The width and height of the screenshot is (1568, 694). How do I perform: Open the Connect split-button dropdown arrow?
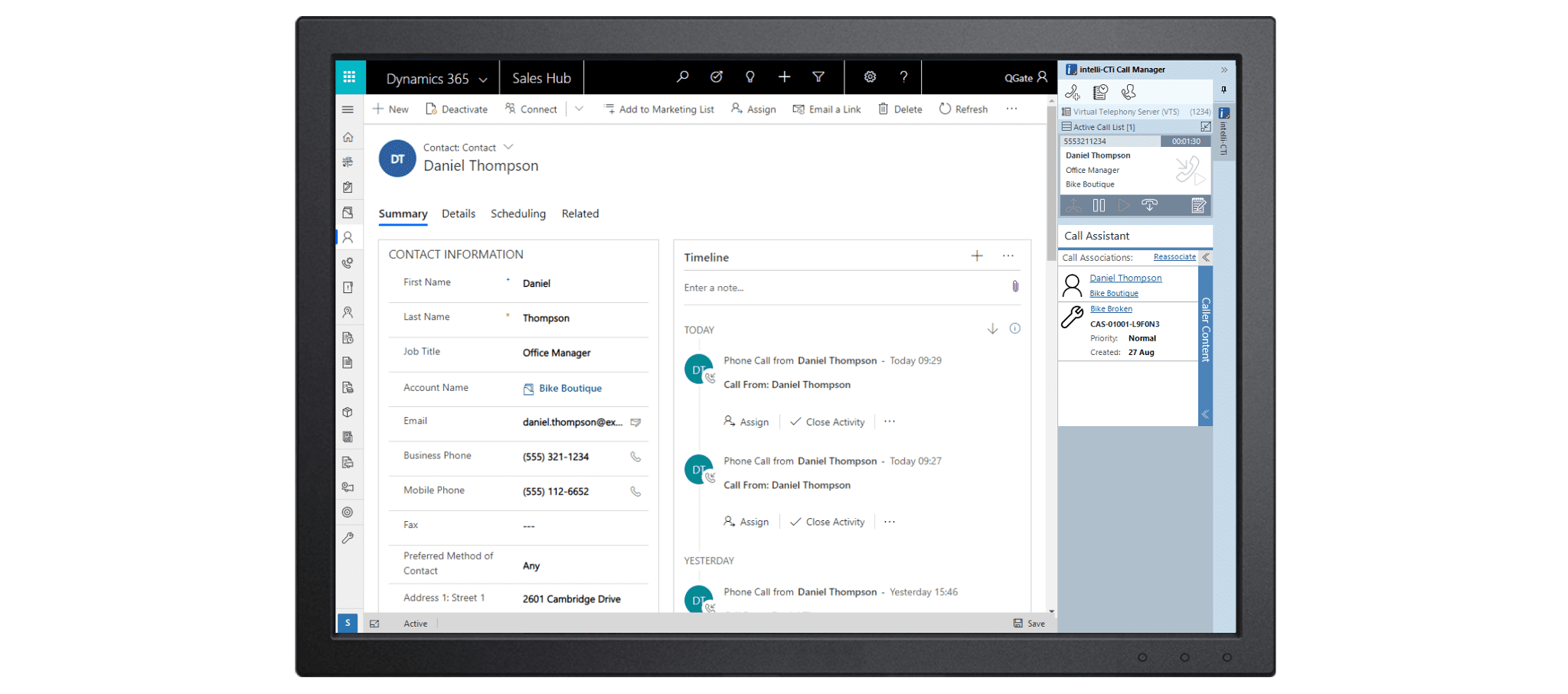(579, 109)
